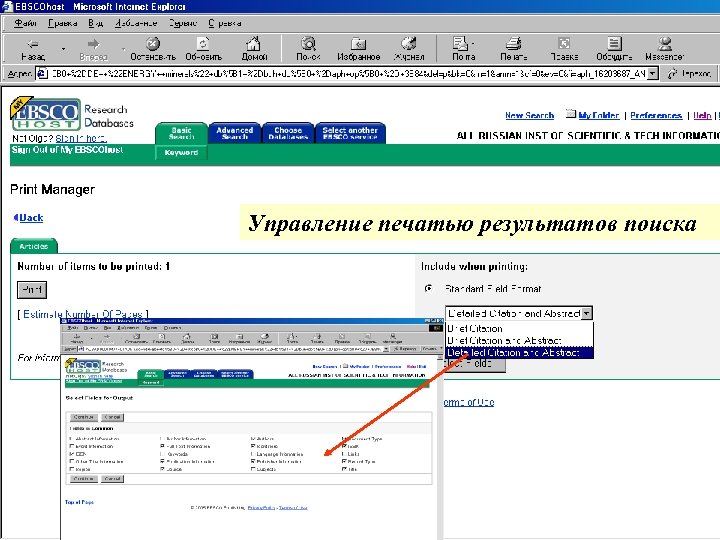This screenshot has width=720, height=540.
Task: Click the Mail (Почта) toolbar icon
Action: pos(461,44)
